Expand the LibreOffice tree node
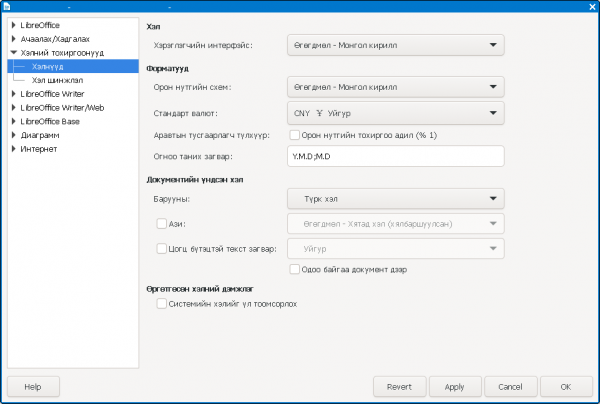The height and width of the screenshot is (404, 600). [13, 25]
